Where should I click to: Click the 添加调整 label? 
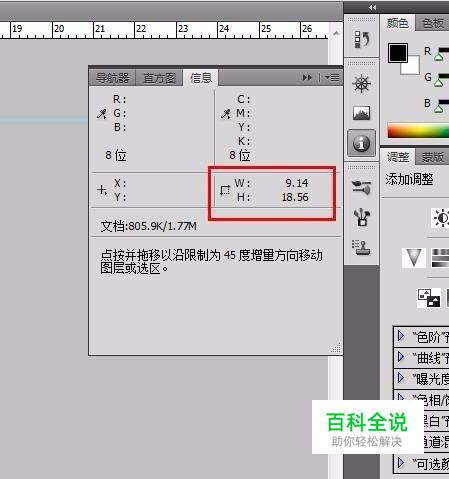coord(409,179)
